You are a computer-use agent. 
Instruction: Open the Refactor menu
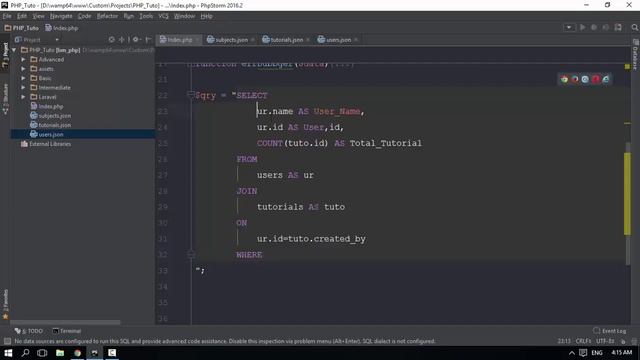click(107, 16)
